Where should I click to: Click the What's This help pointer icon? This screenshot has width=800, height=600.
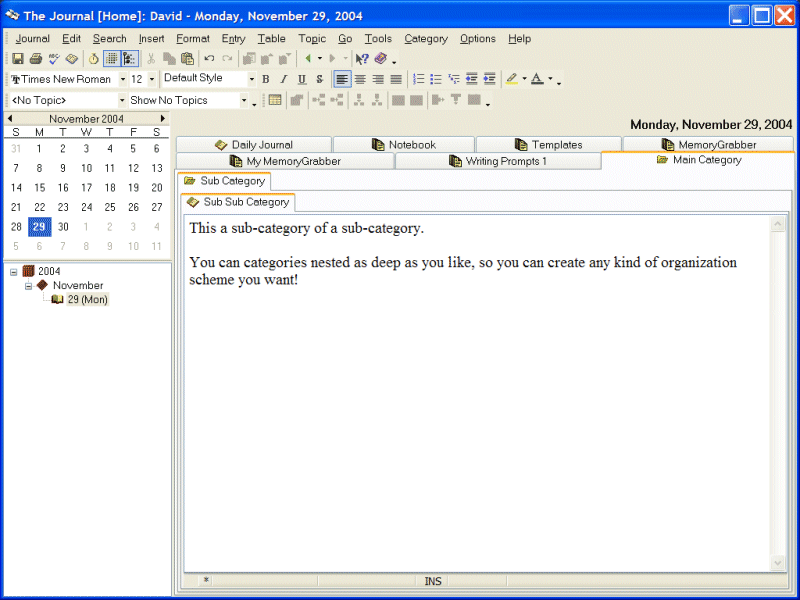coord(362,59)
